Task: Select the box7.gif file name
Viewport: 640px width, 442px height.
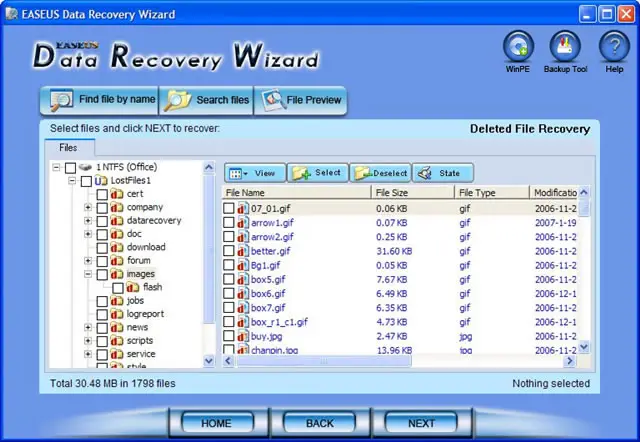Action: point(268,308)
